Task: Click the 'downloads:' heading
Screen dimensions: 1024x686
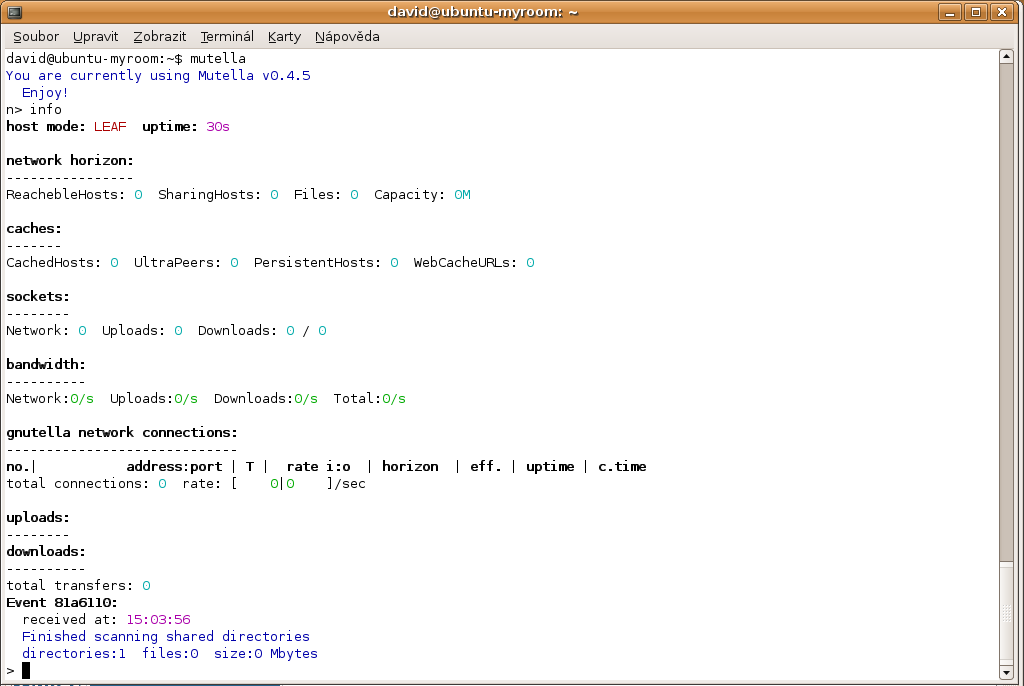Action: click(46, 551)
